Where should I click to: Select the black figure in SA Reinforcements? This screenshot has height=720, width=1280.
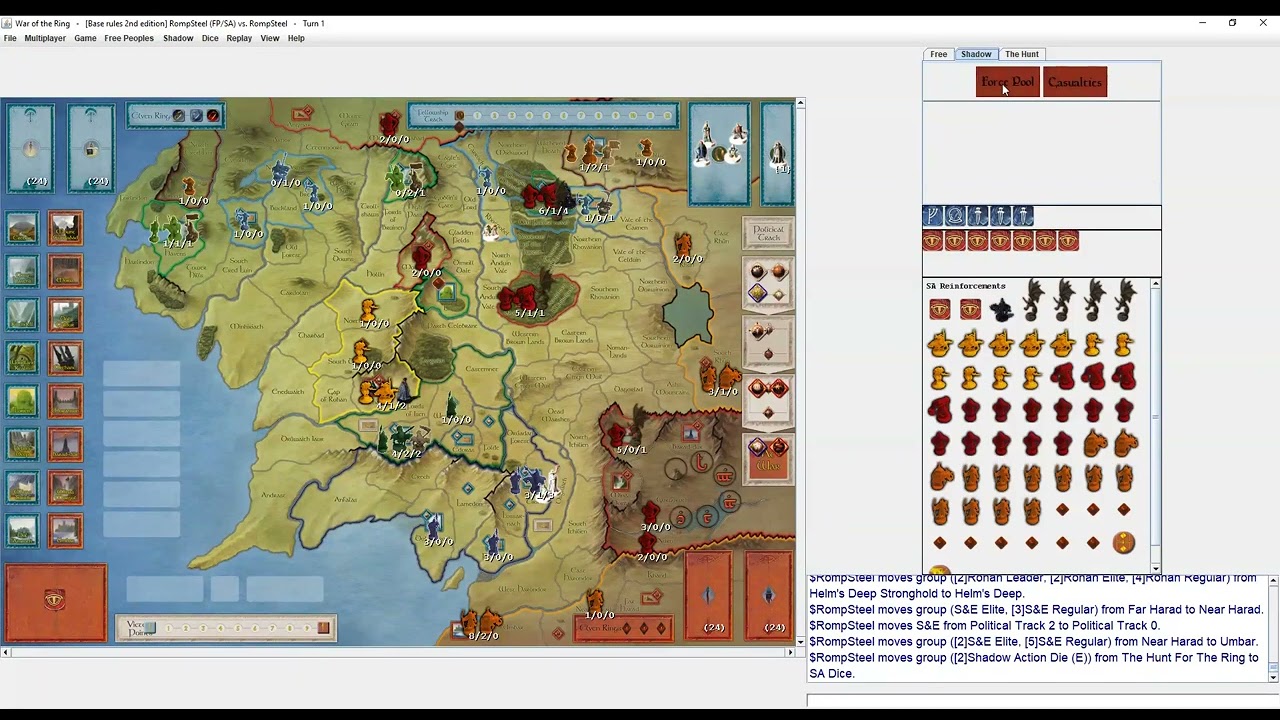pyautogui.click(x=1001, y=310)
